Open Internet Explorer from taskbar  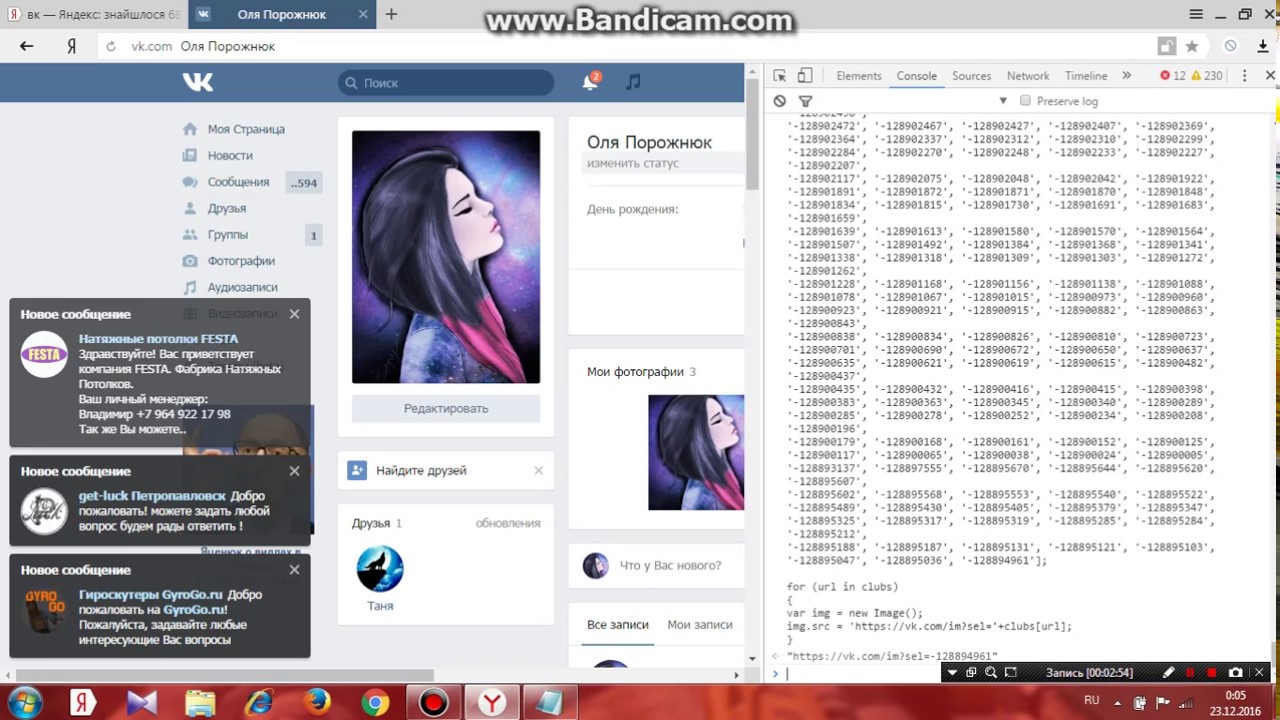coord(259,702)
